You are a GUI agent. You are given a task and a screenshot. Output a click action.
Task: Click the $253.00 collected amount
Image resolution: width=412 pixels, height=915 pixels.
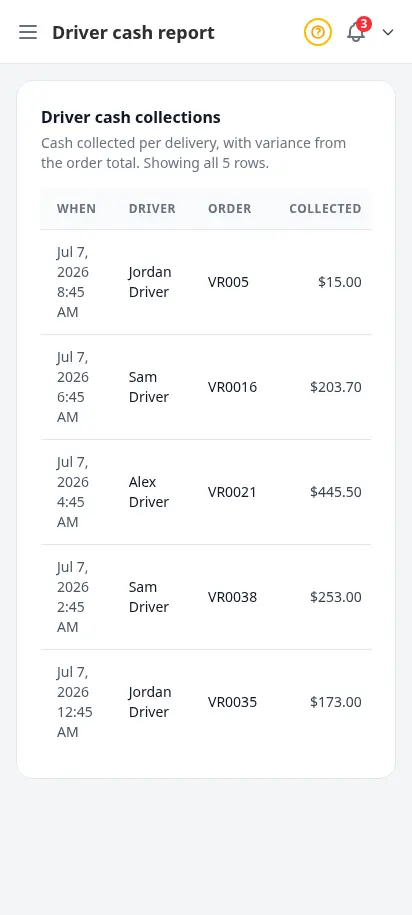coord(336,598)
